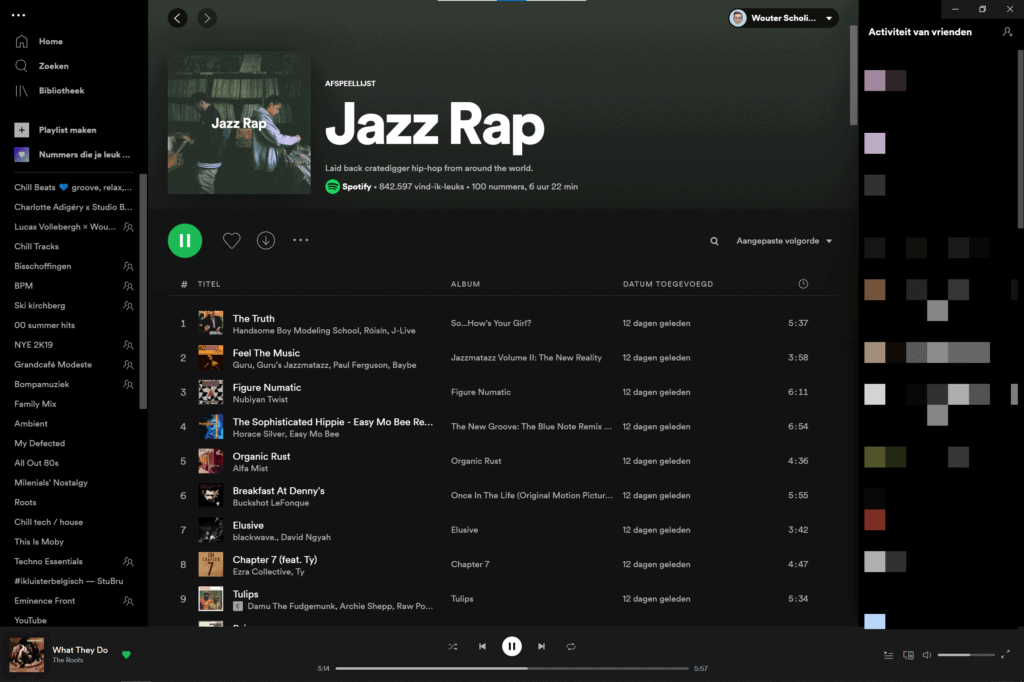
Task: Like the Jazz Rap playlist heart
Action: pyautogui.click(x=231, y=240)
